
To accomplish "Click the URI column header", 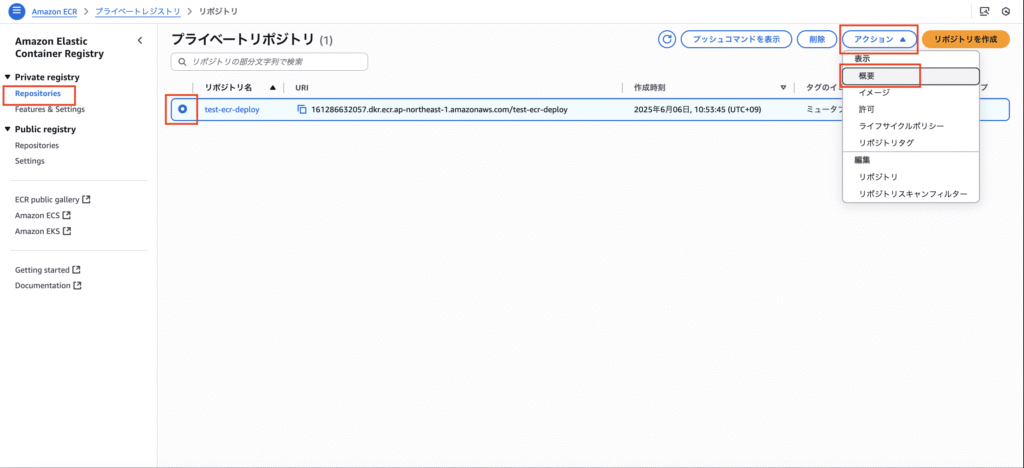I will tap(302, 87).
